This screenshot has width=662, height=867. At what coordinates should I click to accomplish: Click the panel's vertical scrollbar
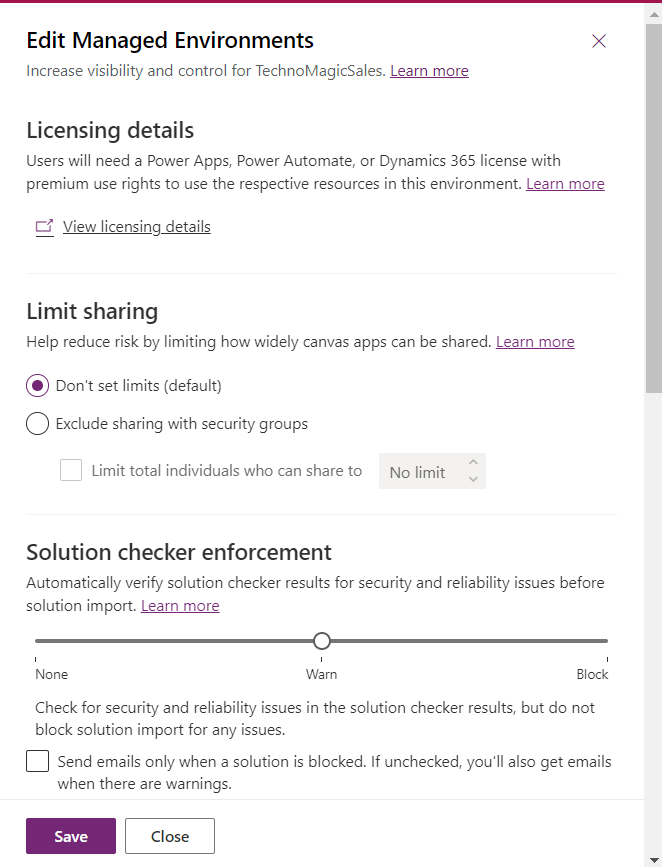pos(653,210)
